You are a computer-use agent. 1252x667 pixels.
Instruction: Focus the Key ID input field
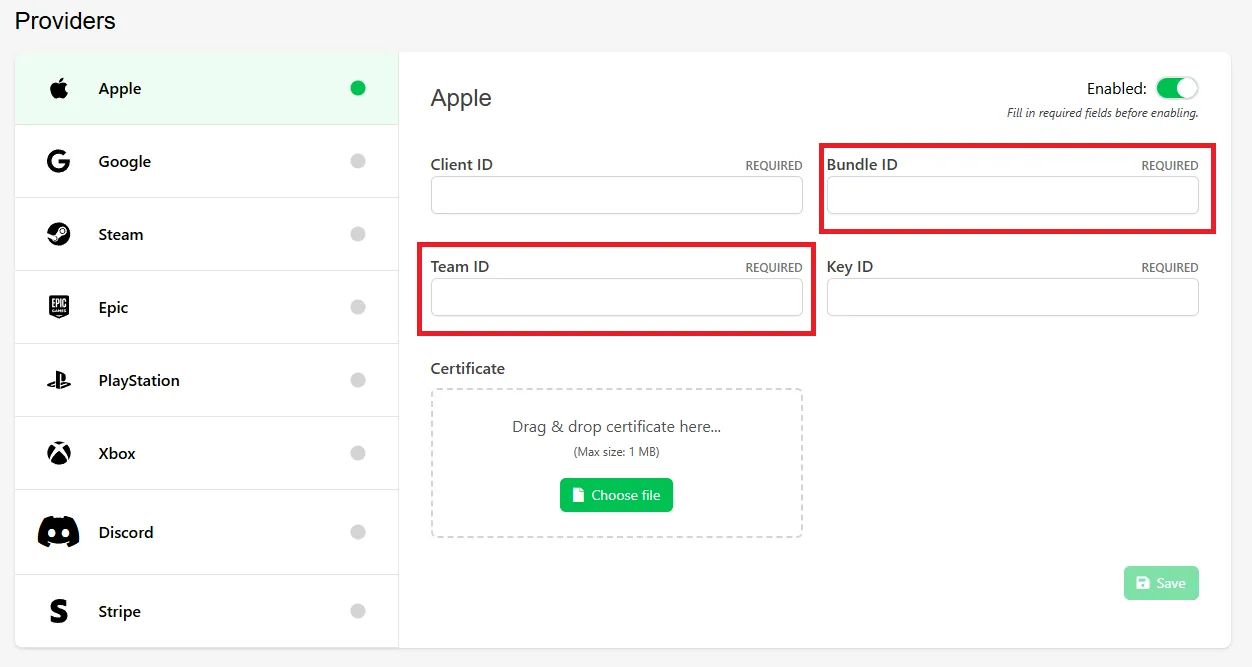tap(1013, 297)
